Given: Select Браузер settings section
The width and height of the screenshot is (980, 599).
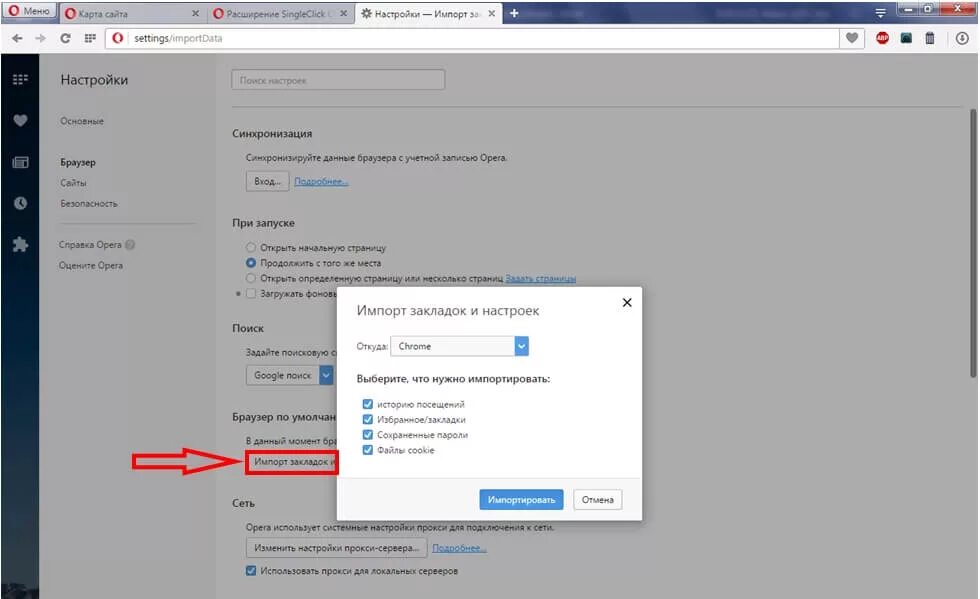Looking at the screenshot, I should tap(78, 162).
